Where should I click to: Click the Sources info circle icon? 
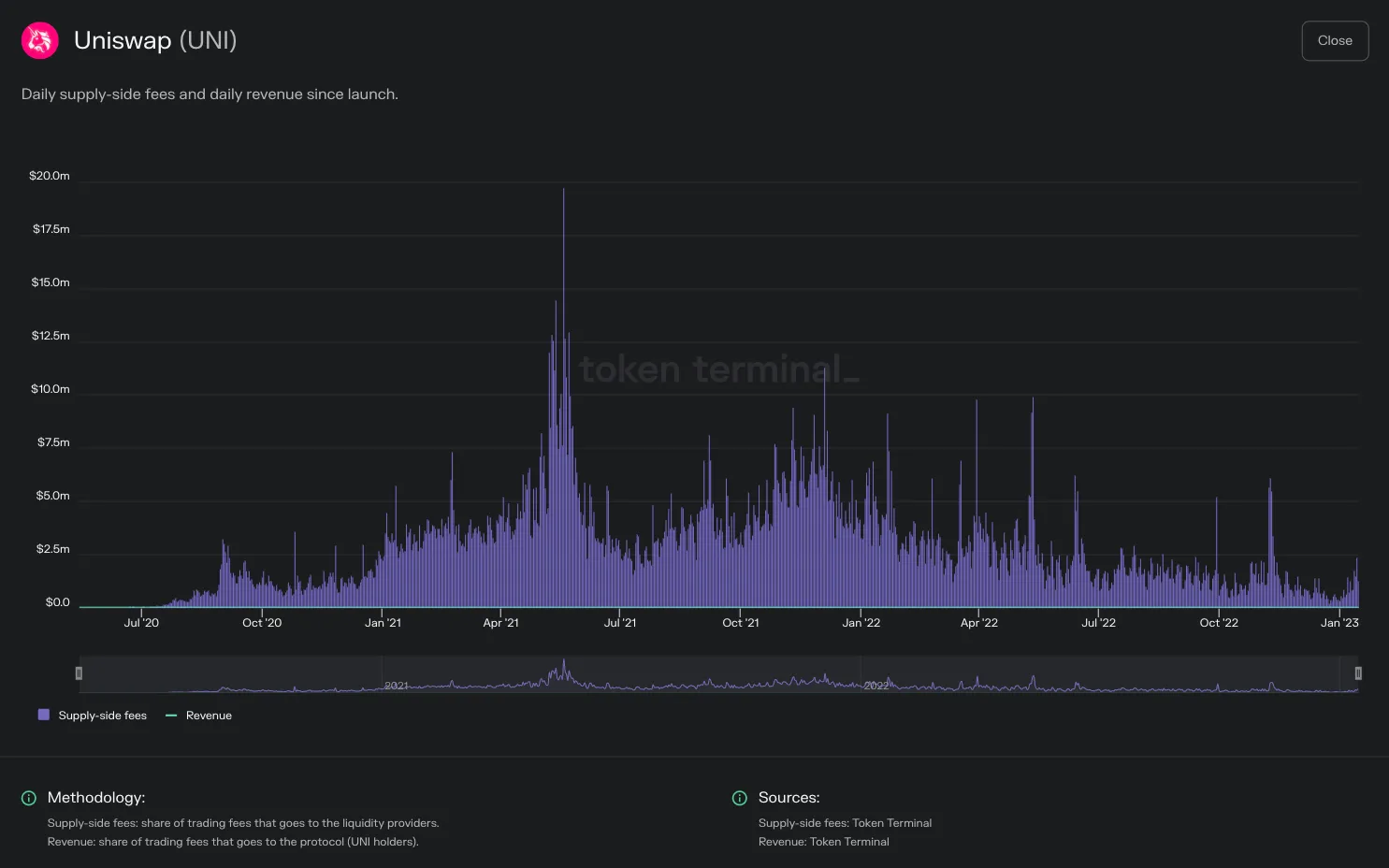(x=740, y=798)
